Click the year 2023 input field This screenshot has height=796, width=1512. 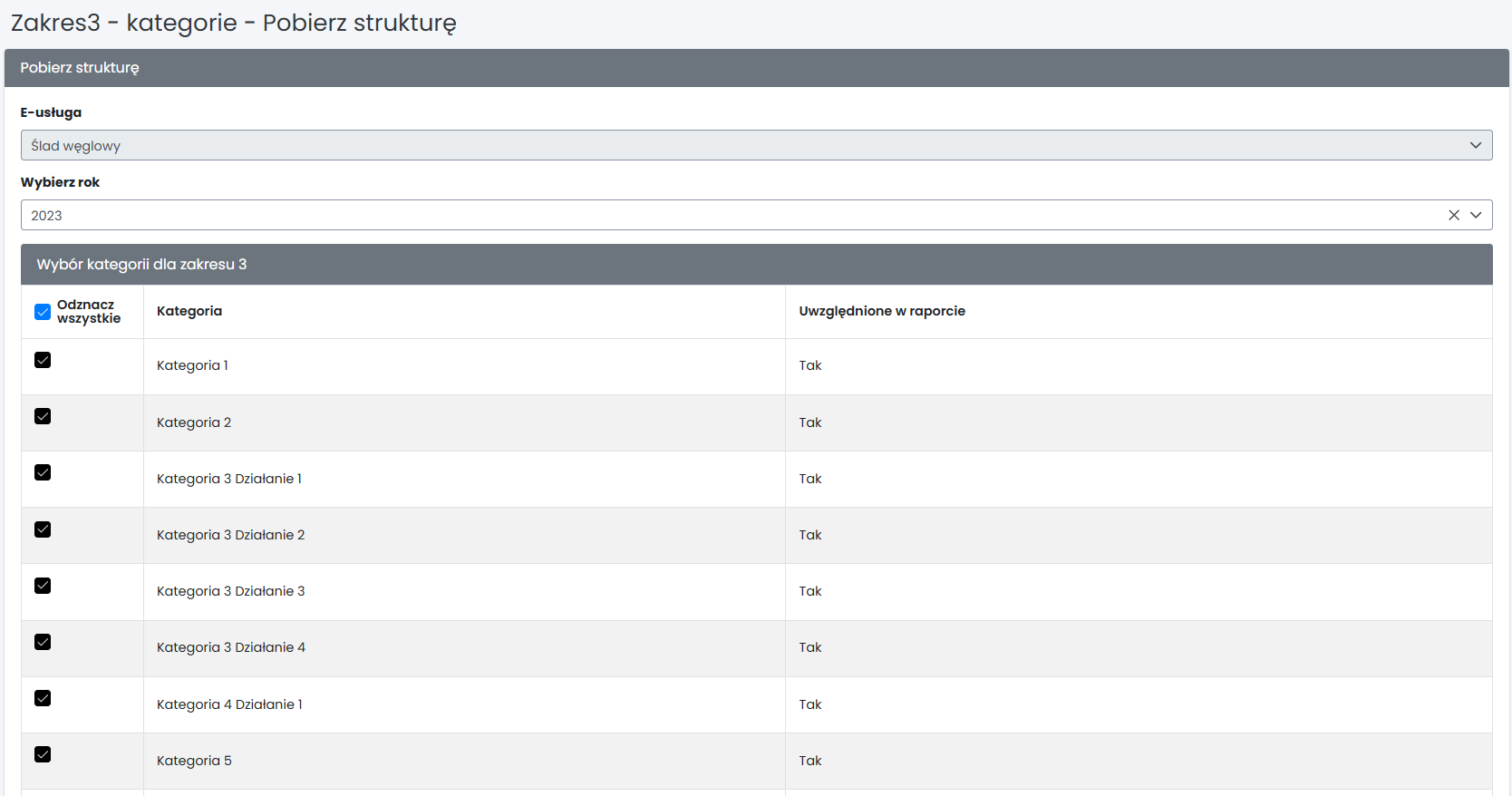[x=725, y=215]
